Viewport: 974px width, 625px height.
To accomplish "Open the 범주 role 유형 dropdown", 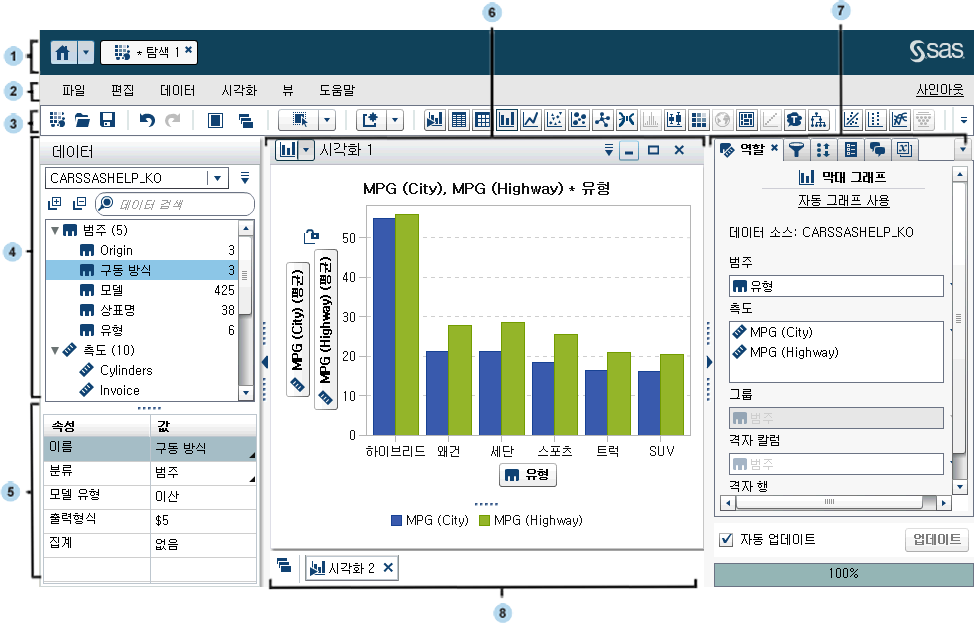I will [838, 286].
